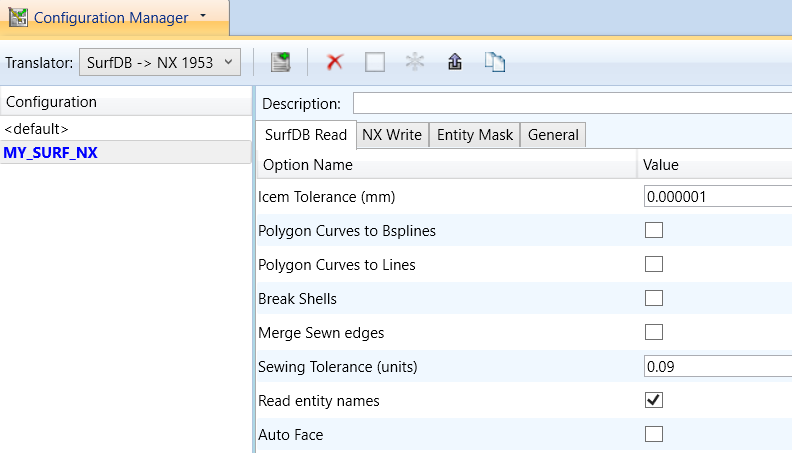Click the Merge Sewn edges option label
Viewport: 792px width, 453px height.
point(321,333)
